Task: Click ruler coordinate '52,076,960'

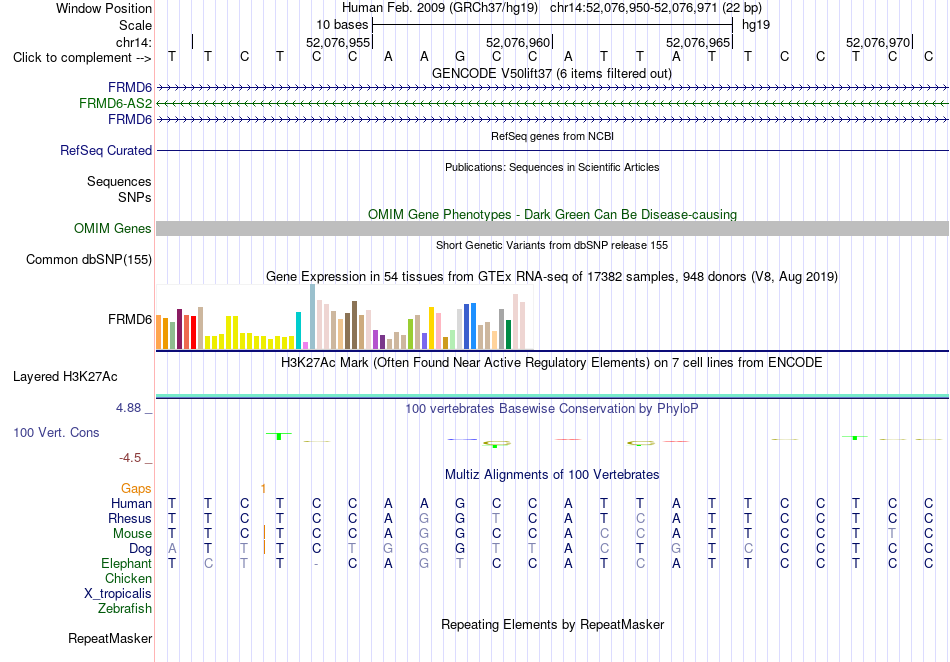Action: click(x=517, y=42)
